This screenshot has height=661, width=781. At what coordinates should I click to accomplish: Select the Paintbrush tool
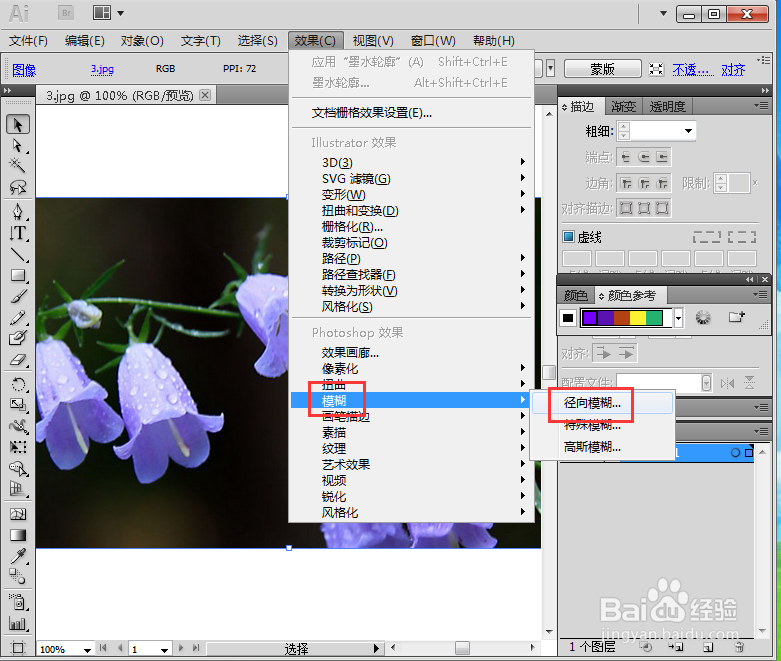tap(18, 296)
